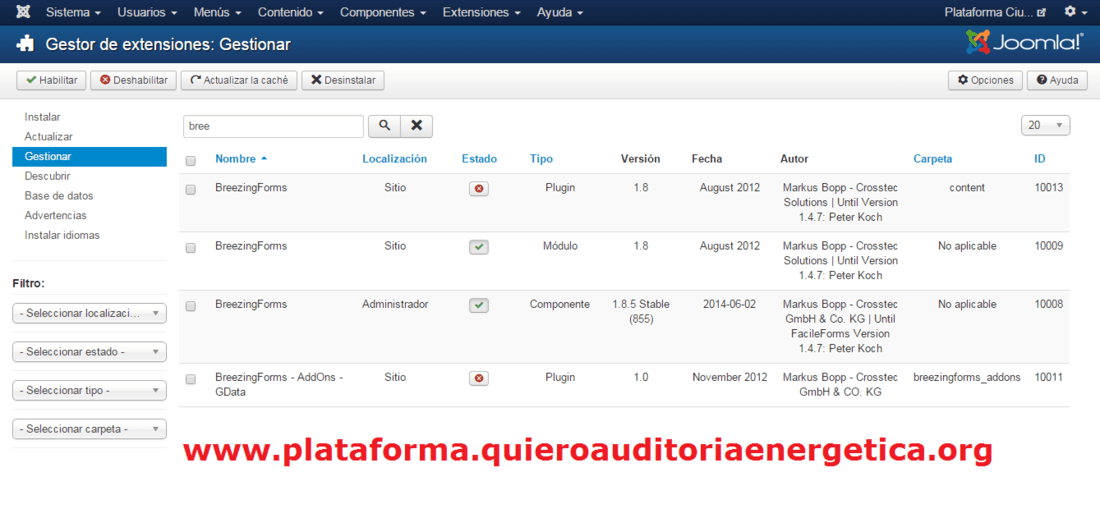Check the BreezingForms Módulo row ID 10009
This screenshot has width=1100, height=518.
tap(191, 248)
